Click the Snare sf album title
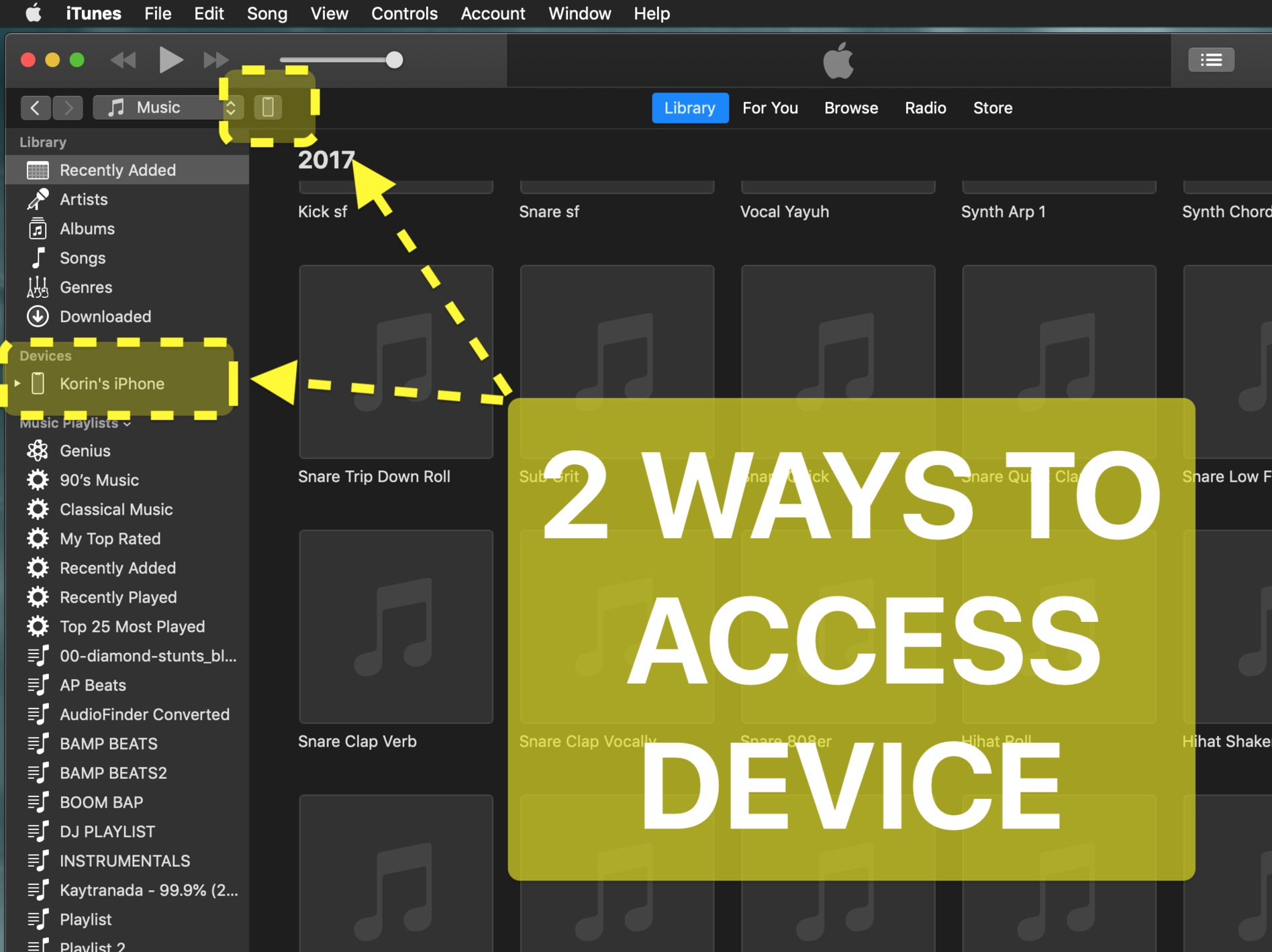This screenshot has height=952, width=1272. (x=549, y=212)
